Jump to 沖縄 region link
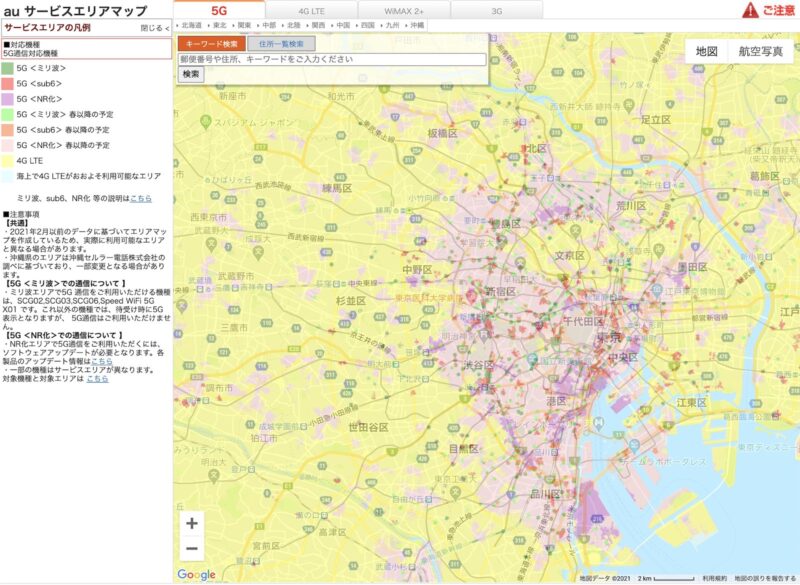 [x=416, y=23]
